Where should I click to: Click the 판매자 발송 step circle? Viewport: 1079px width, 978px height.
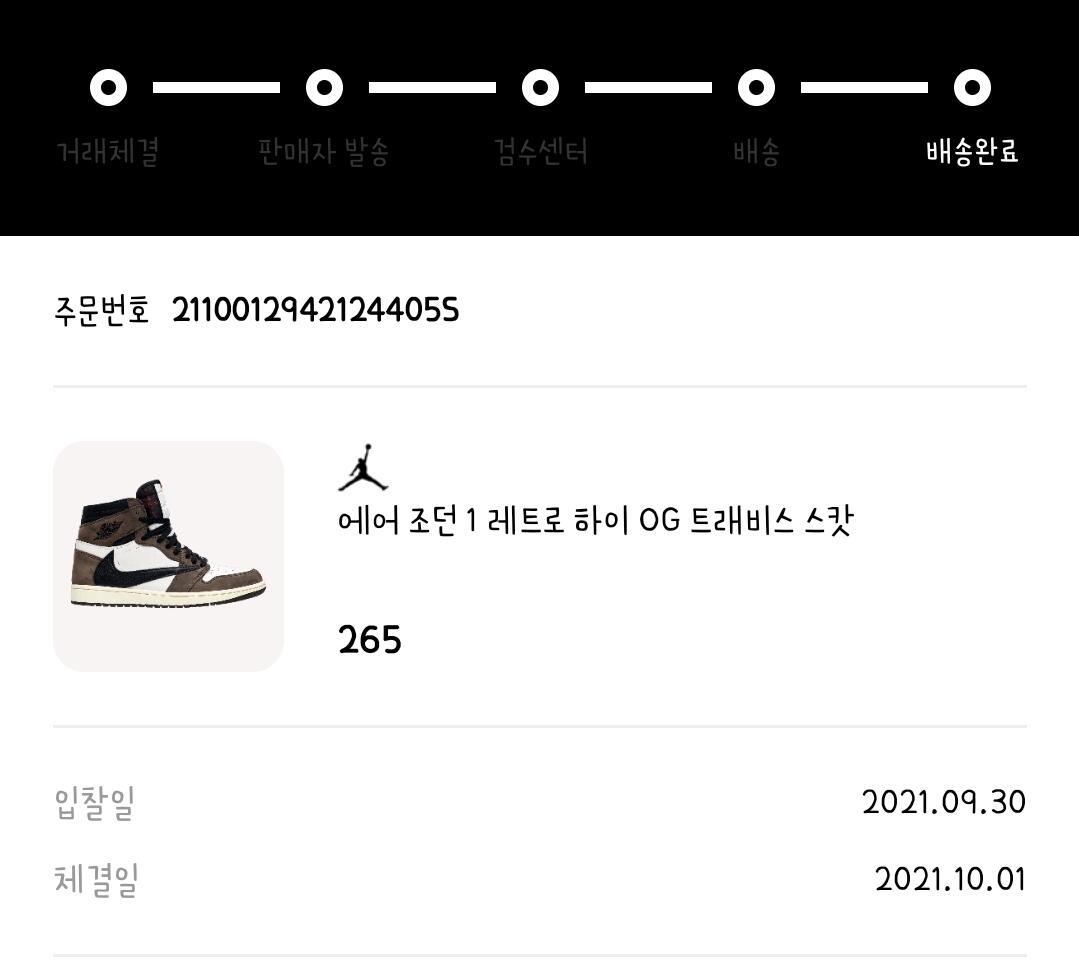[x=324, y=88]
